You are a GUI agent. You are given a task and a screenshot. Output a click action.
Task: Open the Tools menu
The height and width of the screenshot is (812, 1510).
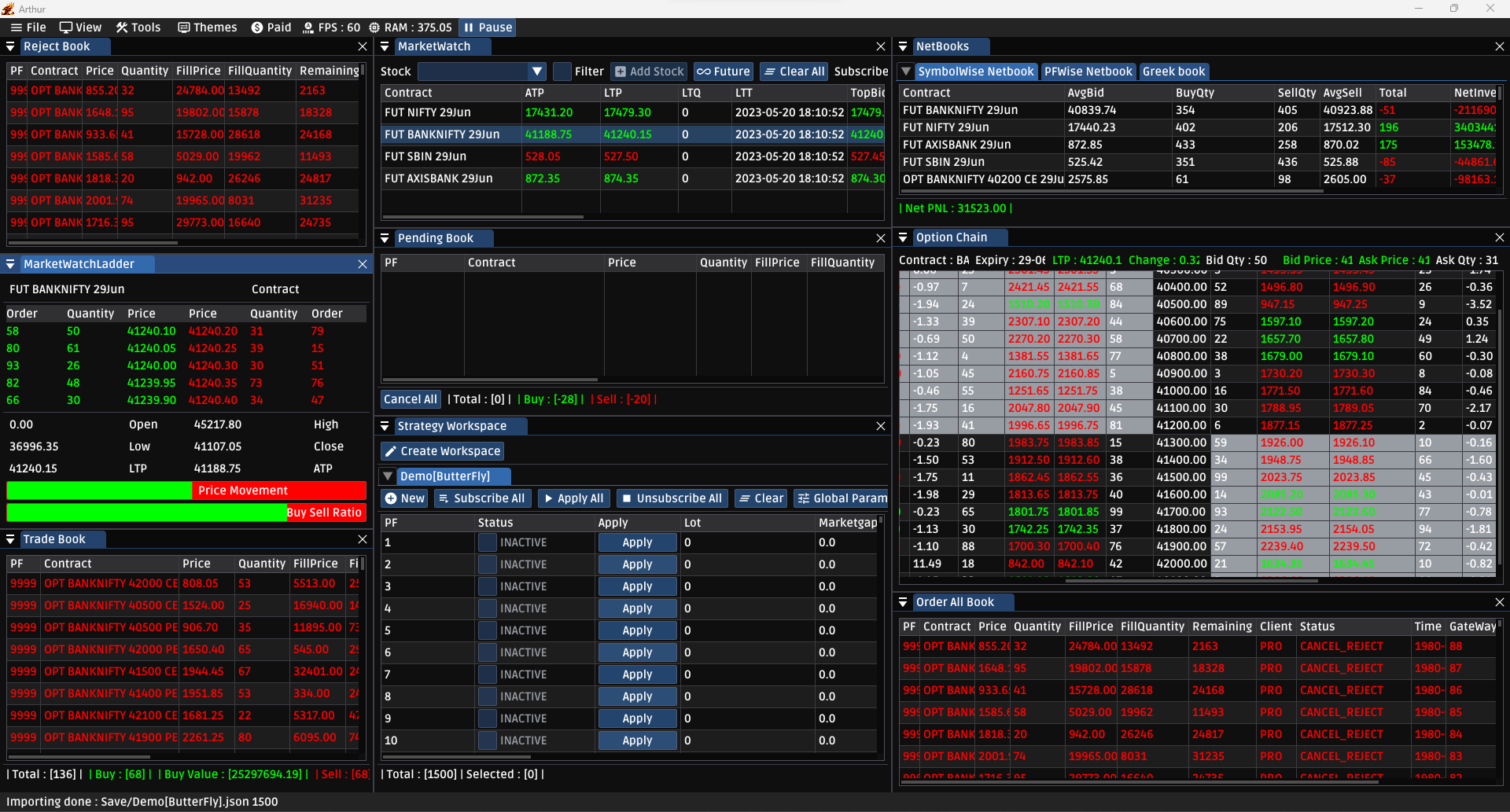[x=138, y=28]
